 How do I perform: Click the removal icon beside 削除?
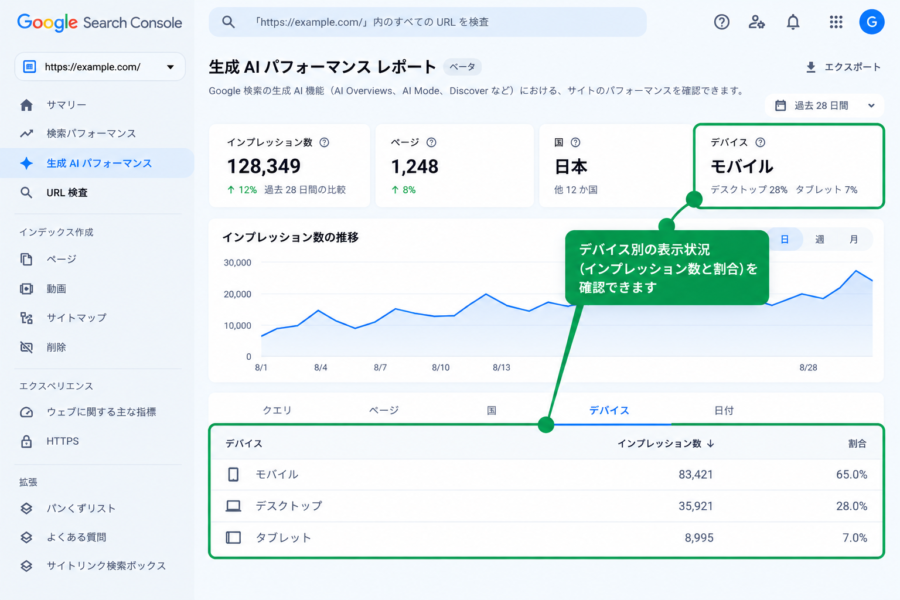point(26,347)
